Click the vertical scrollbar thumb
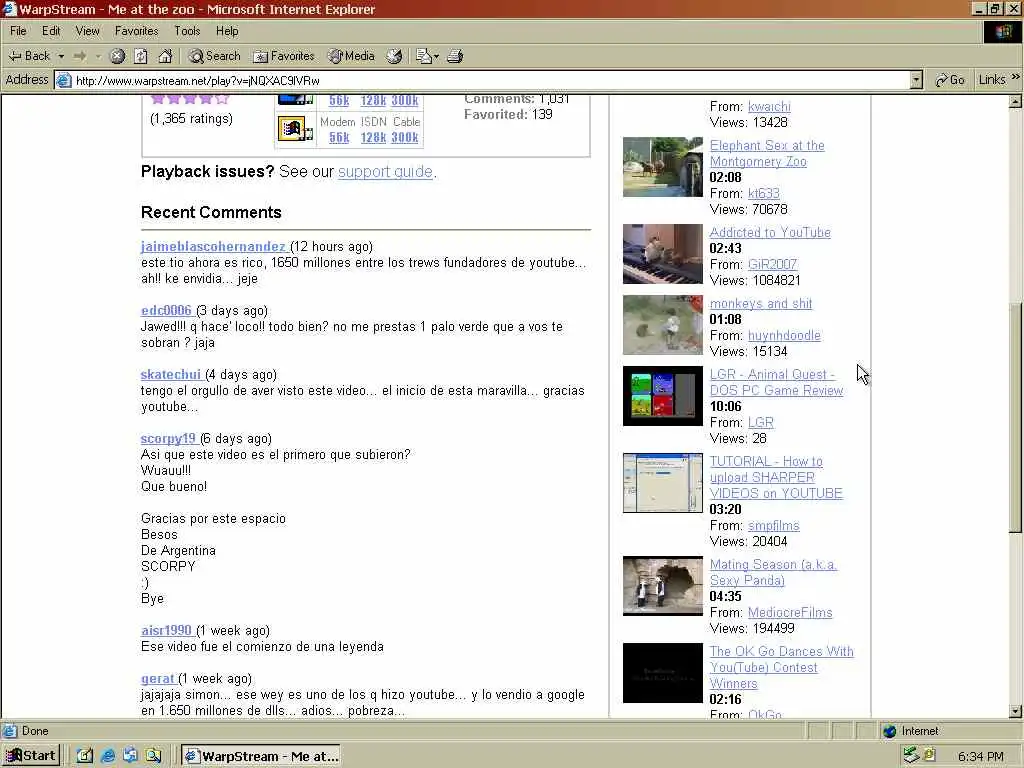This screenshot has height=768, width=1024. [1016, 418]
